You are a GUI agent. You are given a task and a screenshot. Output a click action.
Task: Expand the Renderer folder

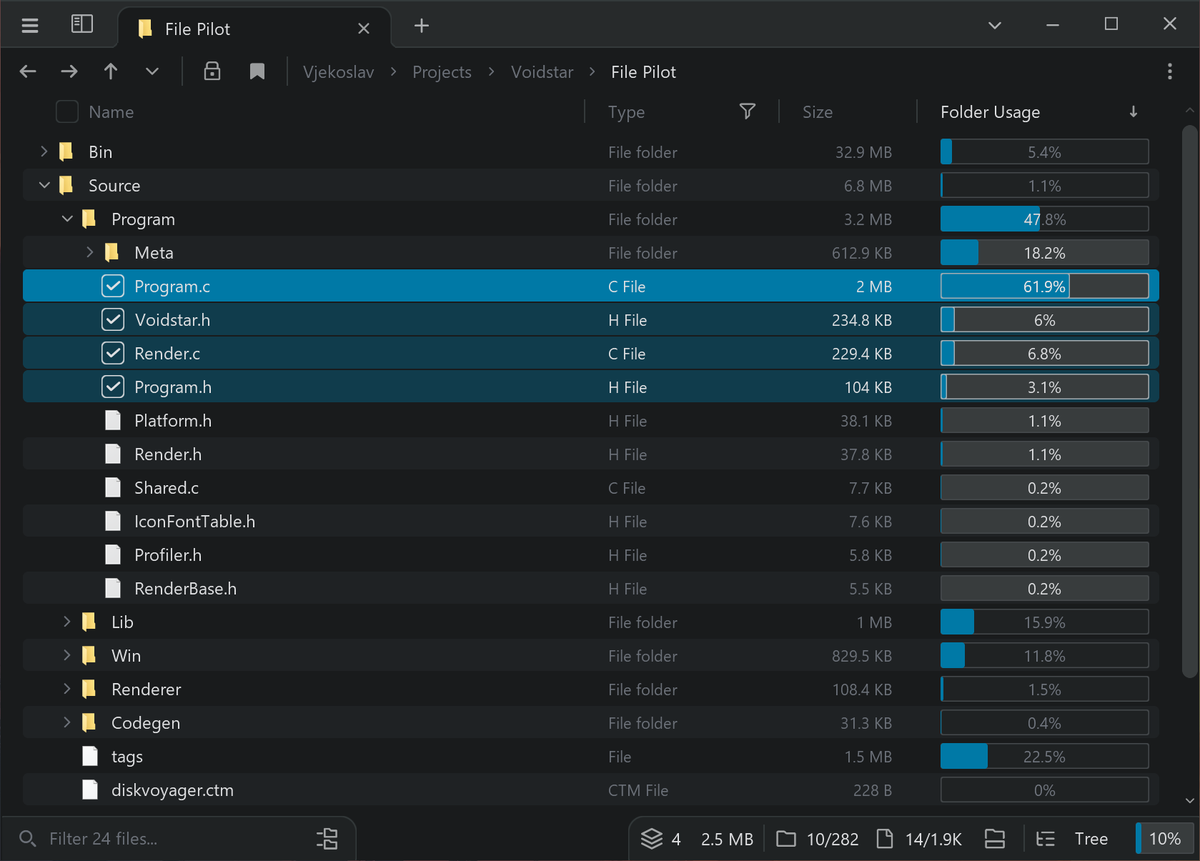[x=67, y=689]
